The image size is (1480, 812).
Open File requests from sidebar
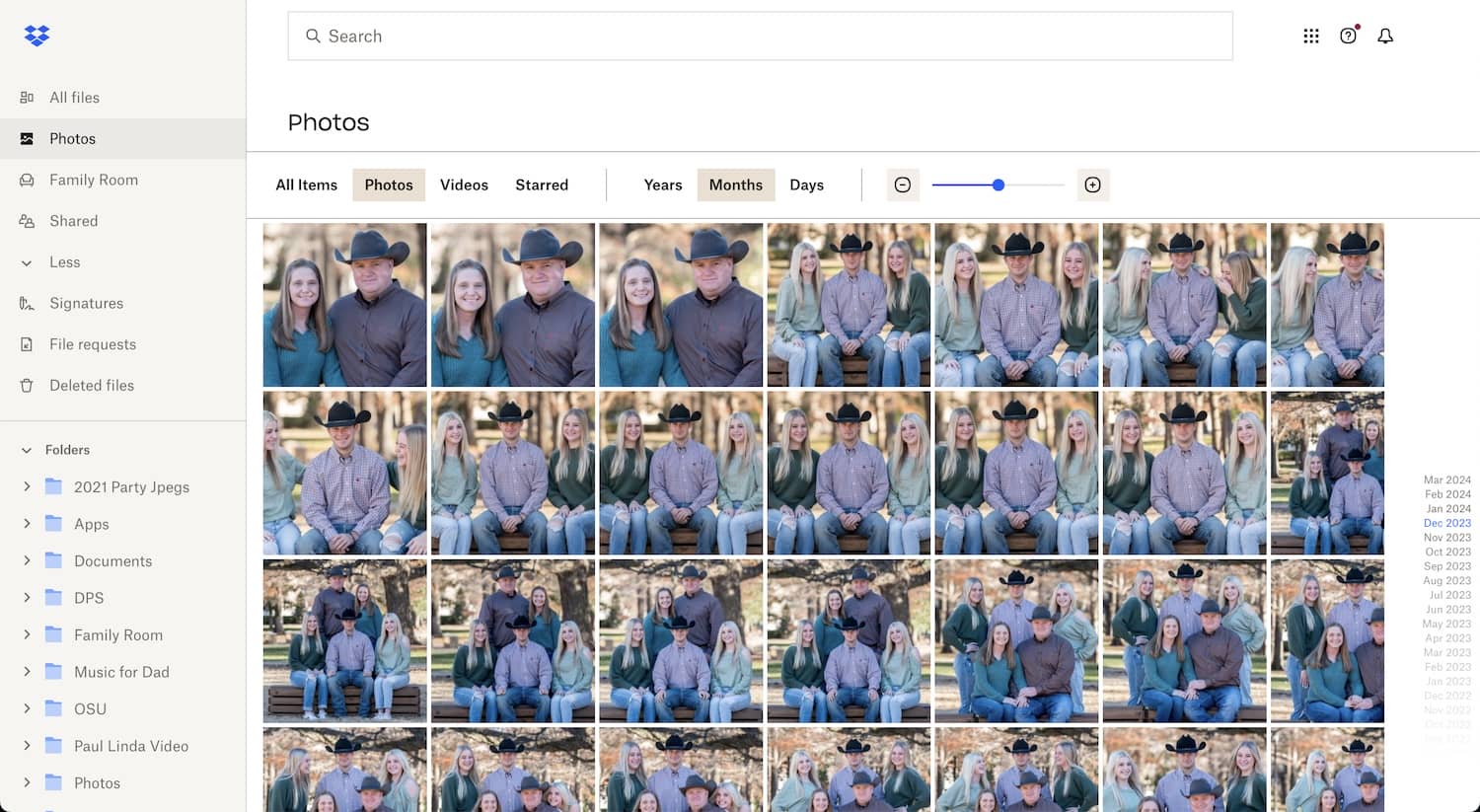point(94,344)
